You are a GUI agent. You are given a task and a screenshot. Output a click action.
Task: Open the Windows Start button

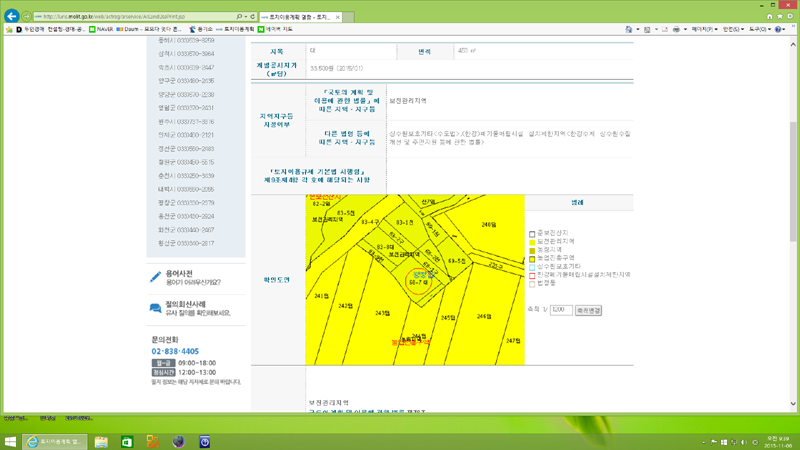[x=10, y=442]
